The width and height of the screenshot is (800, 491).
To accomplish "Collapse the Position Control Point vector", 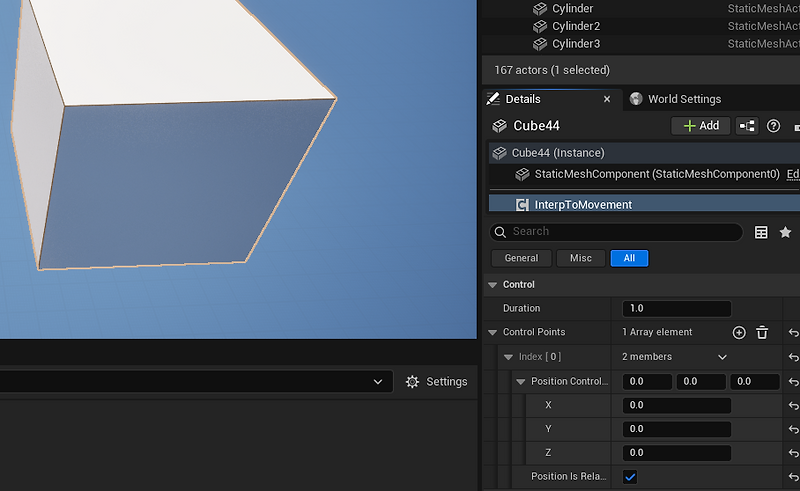I will point(520,381).
